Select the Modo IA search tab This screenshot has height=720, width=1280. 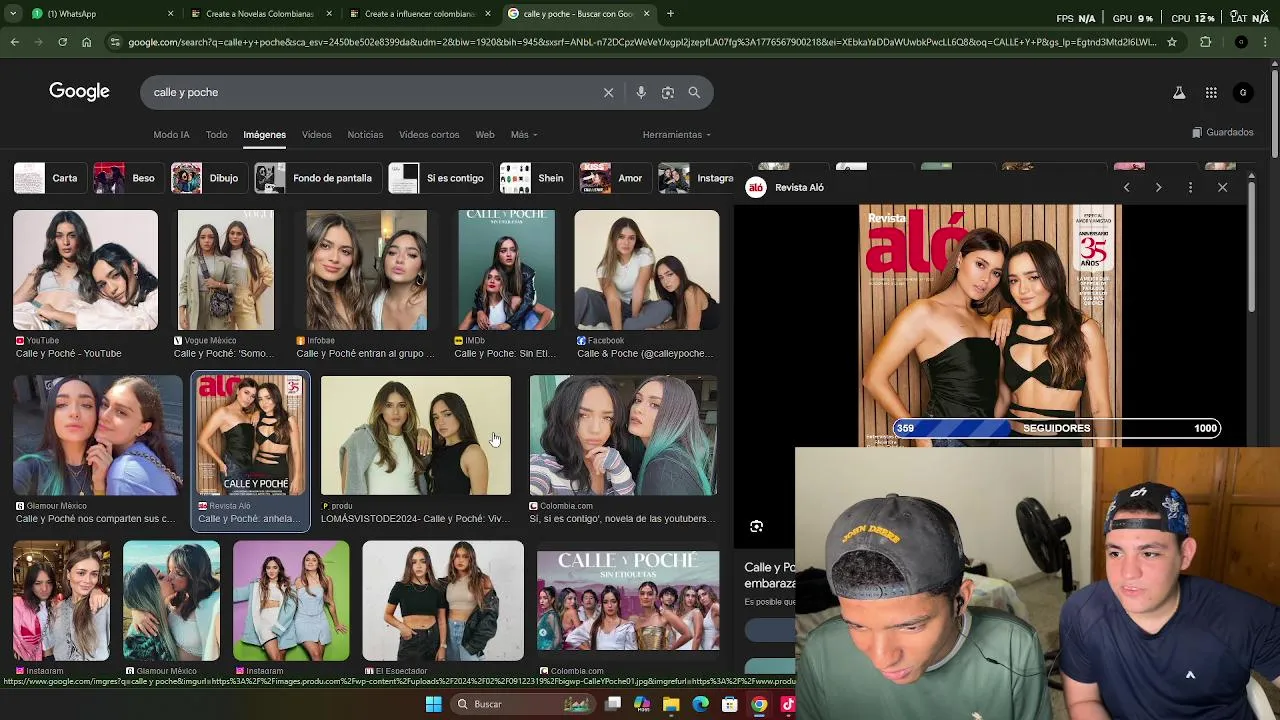171,134
